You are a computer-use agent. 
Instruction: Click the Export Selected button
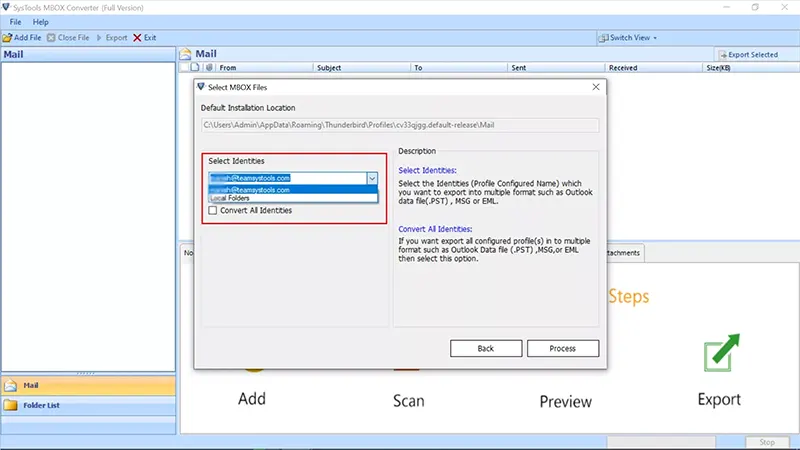(748, 55)
